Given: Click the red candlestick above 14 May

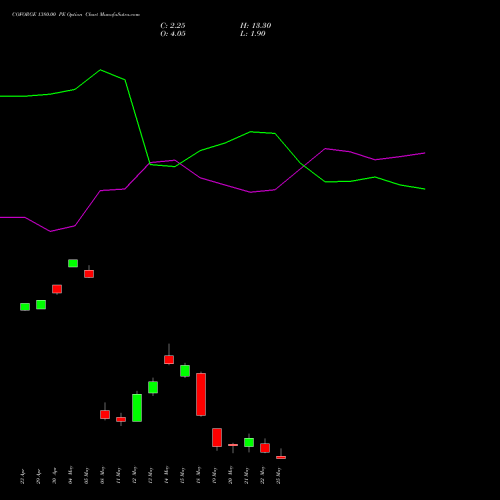Looking at the screenshot, I should 169,359.
